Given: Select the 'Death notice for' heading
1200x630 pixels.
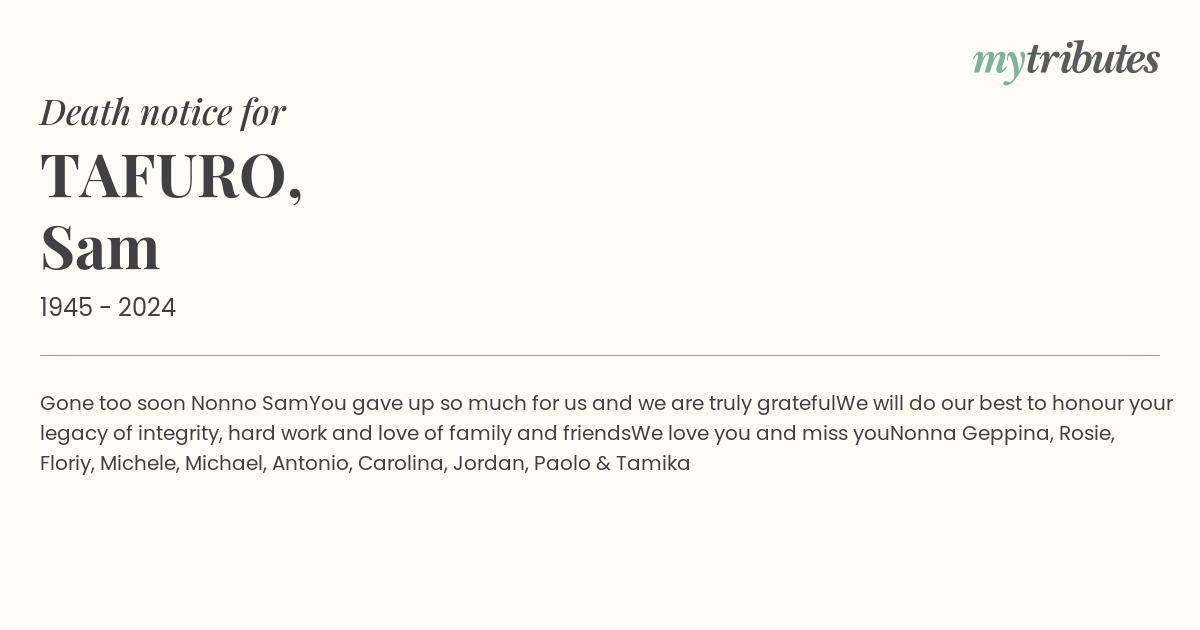Looking at the screenshot, I should coord(163,113).
